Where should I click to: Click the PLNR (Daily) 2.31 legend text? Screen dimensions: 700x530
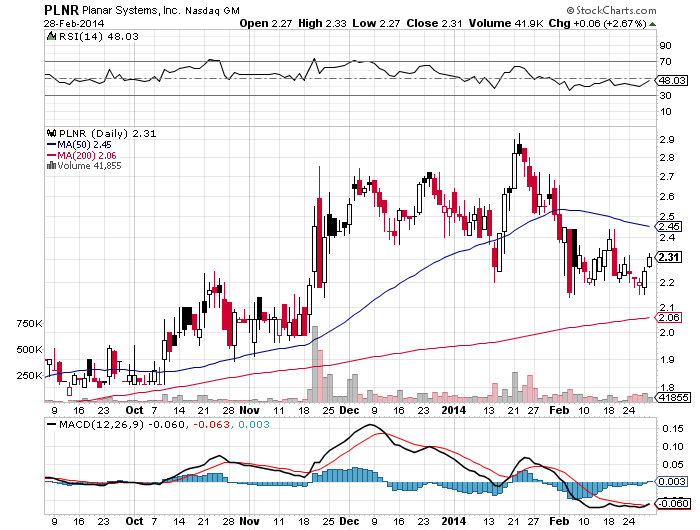108,134
